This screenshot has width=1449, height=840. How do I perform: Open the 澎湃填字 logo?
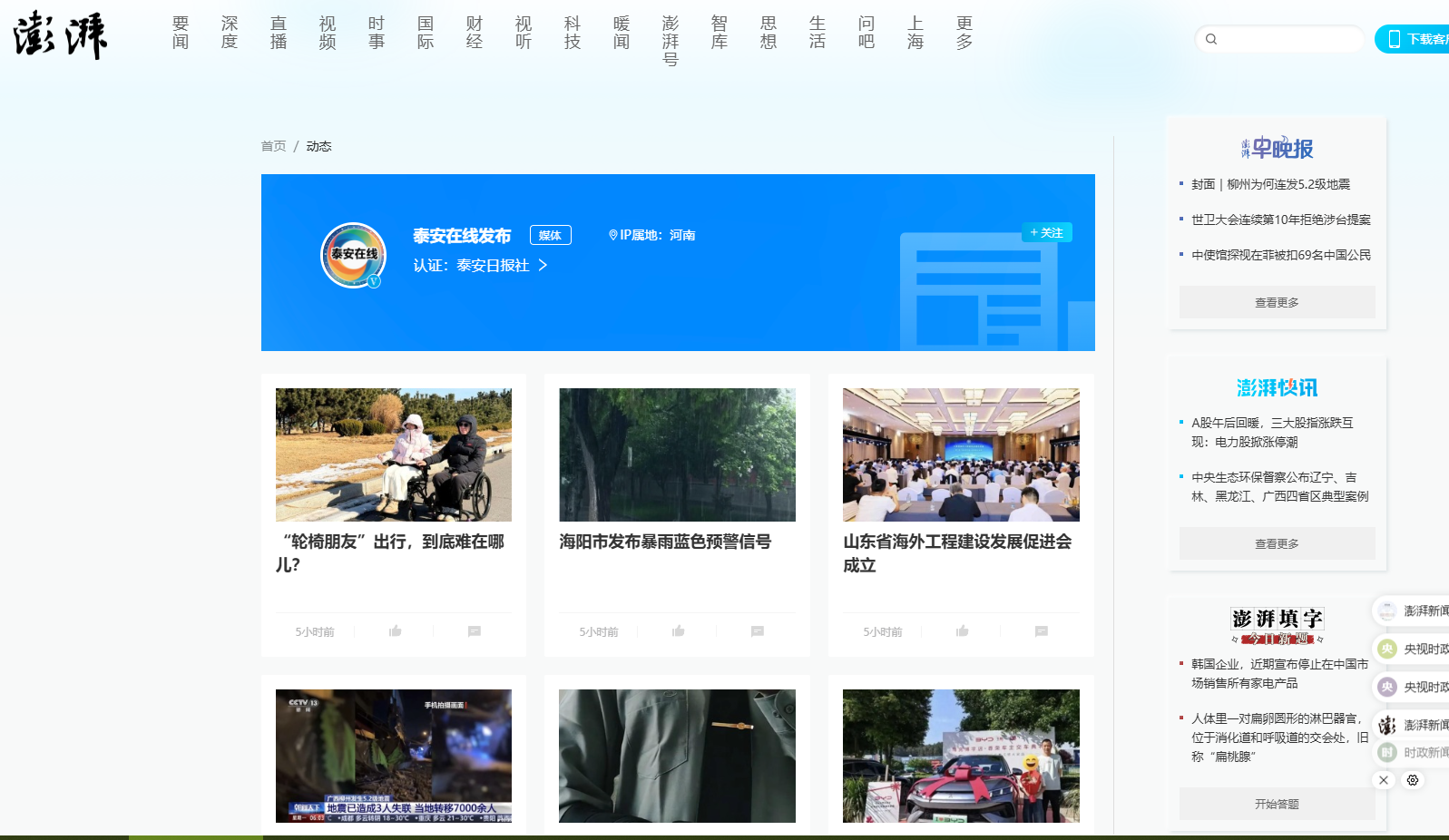click(1277, 626)
